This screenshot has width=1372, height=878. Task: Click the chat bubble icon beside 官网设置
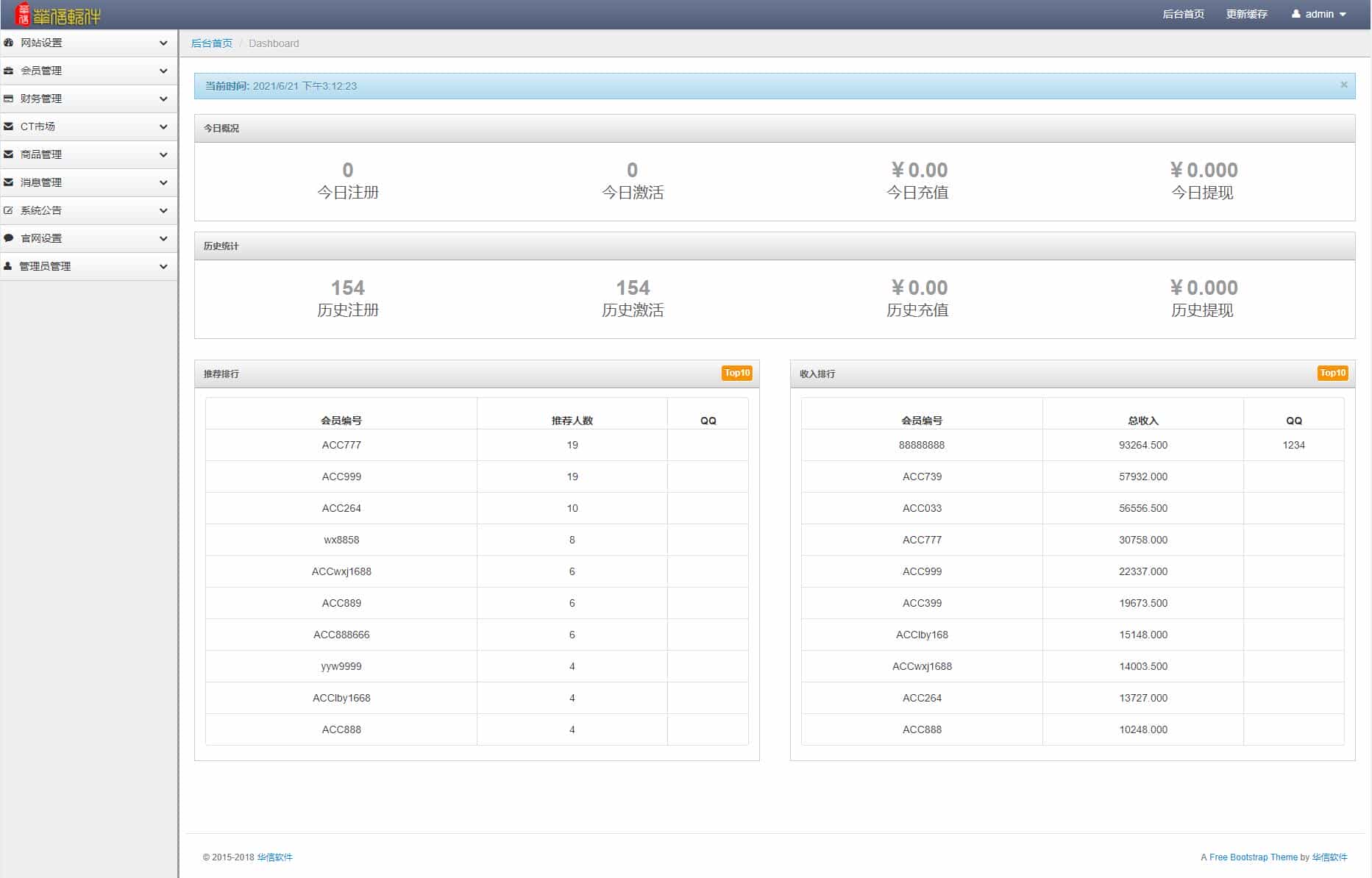pyautogui.click(x=9, y=238)
